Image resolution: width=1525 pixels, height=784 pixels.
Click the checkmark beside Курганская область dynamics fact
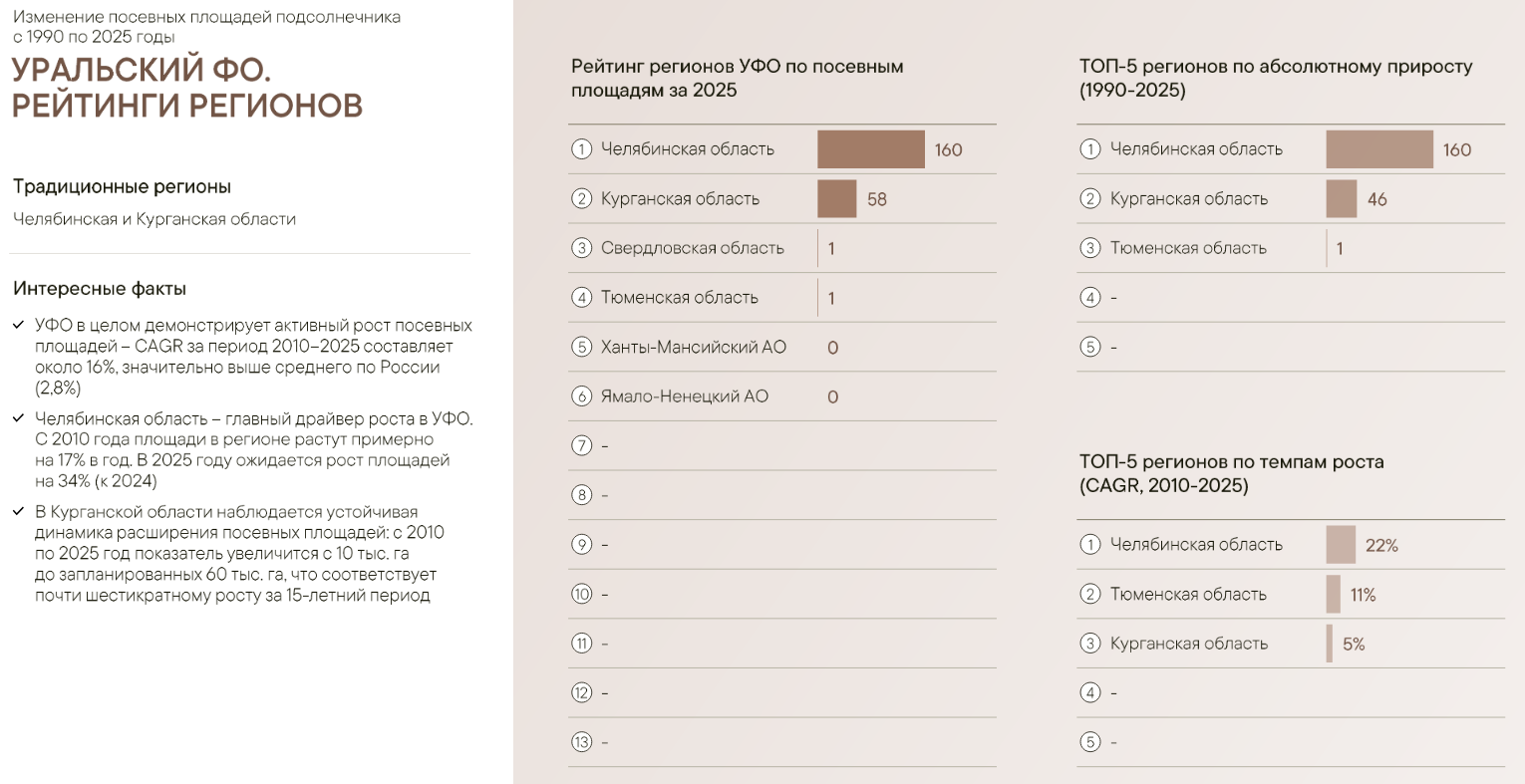point(19,511)
